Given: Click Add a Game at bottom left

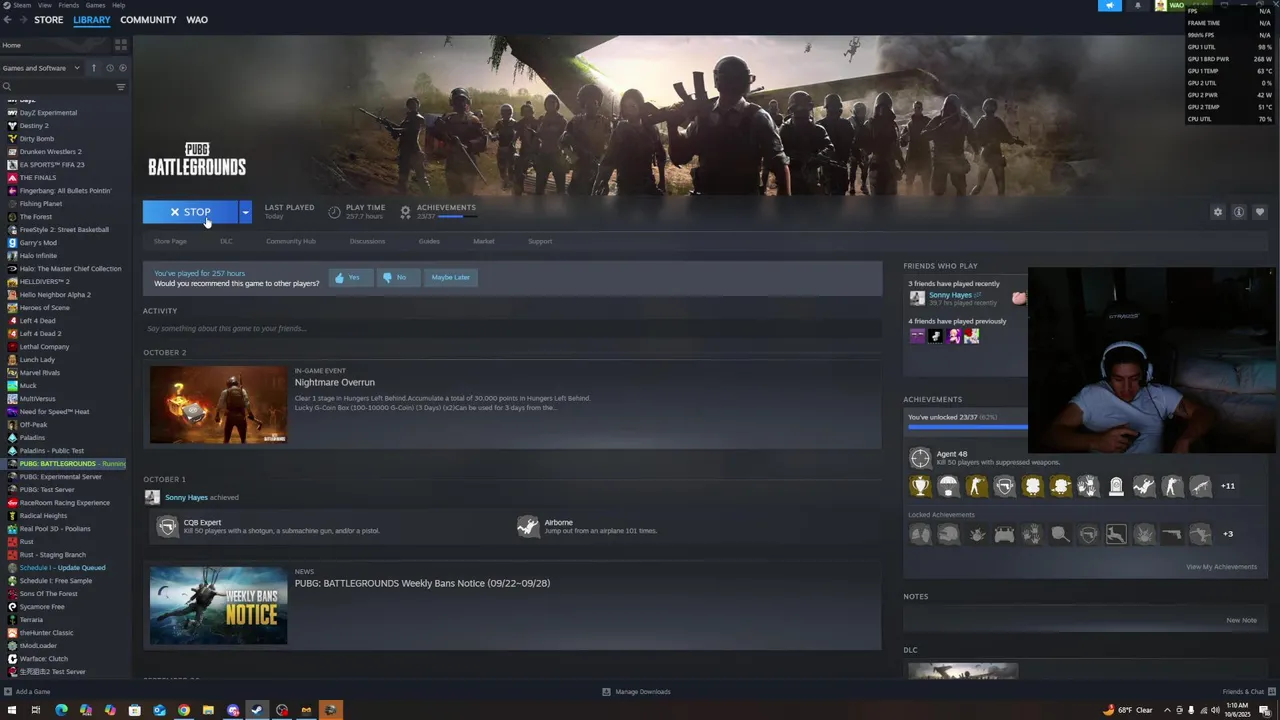Looking at the screenshot, I should point(27,692).
